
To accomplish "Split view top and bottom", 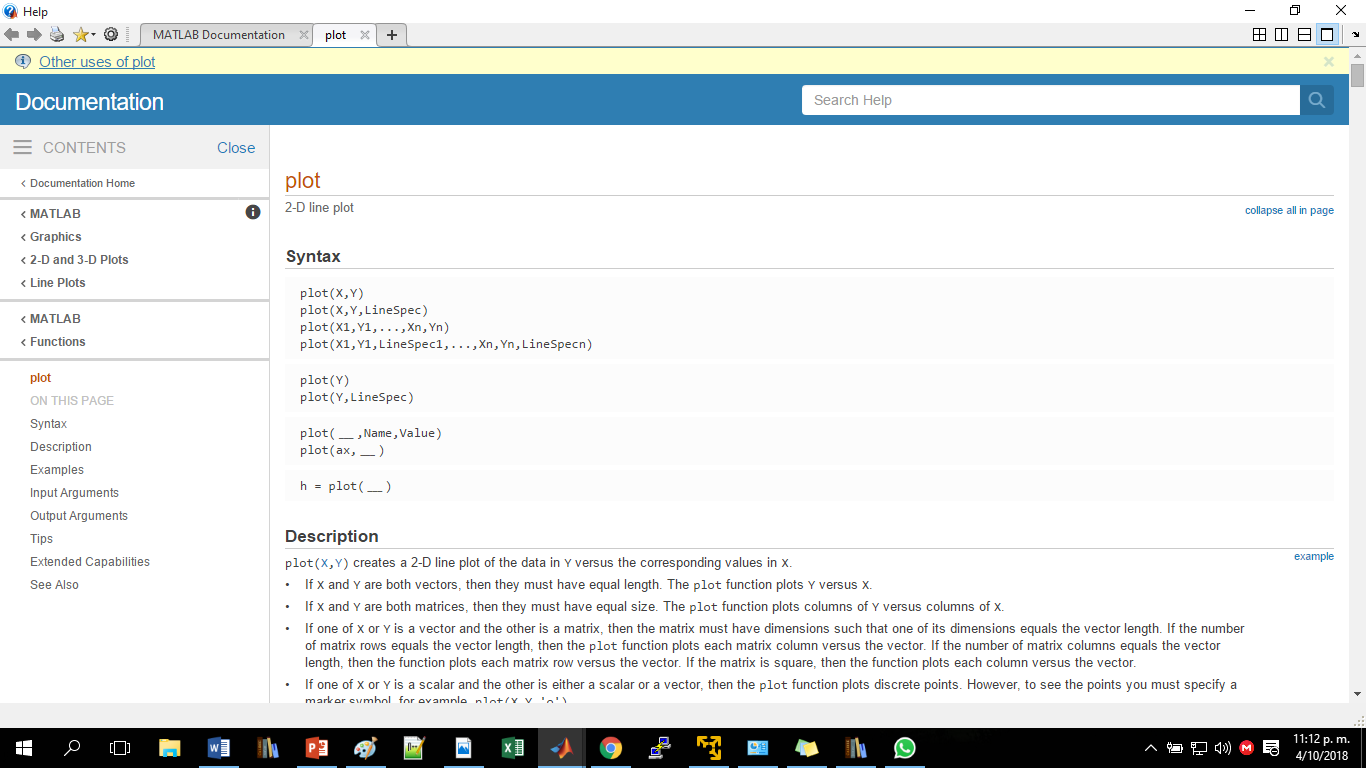I will pos(1304,35).
